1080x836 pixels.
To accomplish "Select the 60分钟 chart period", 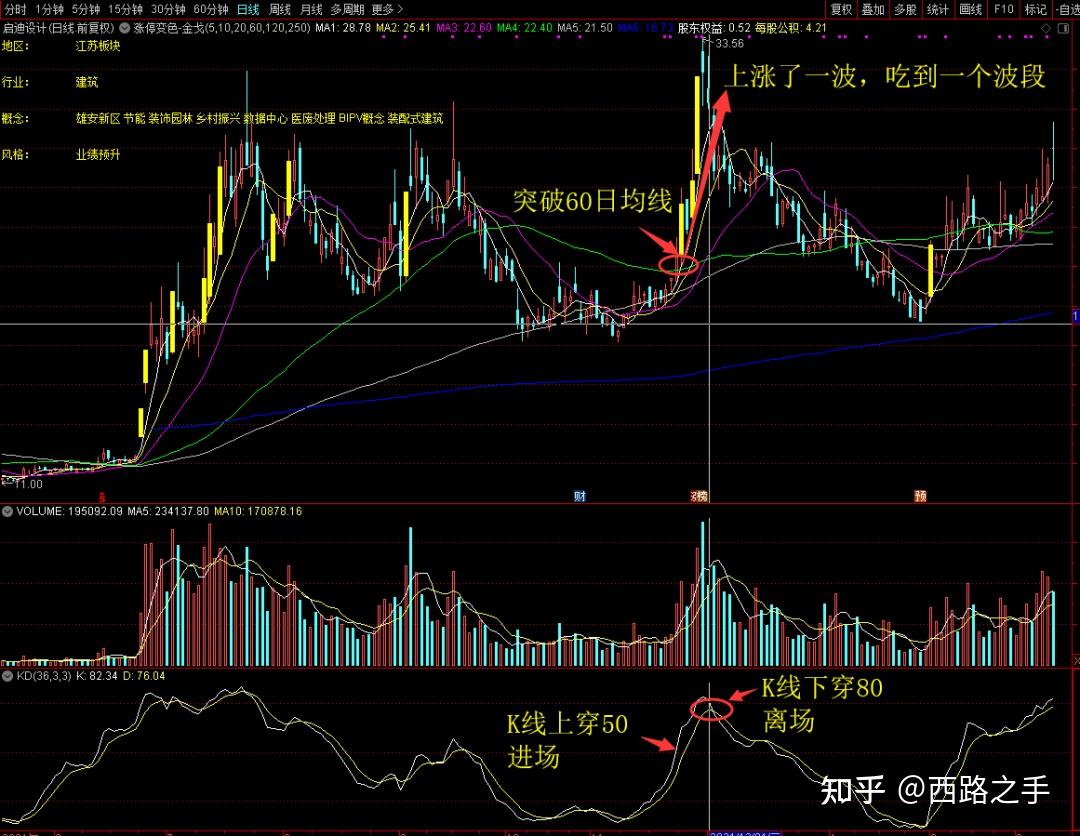I will tap(211, 9).
